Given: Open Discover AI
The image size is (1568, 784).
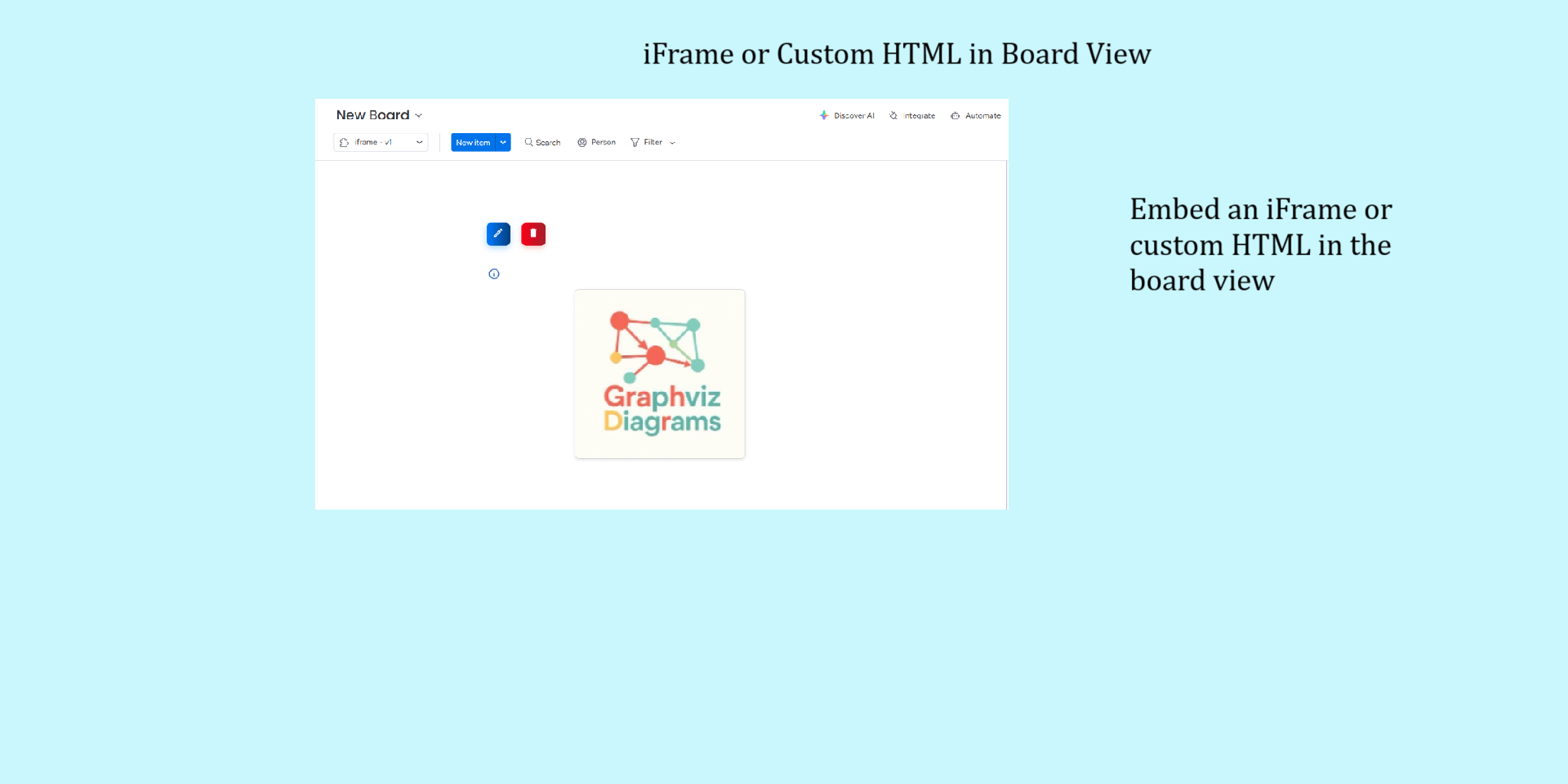Looking at the screenshot, I should 847,116.
